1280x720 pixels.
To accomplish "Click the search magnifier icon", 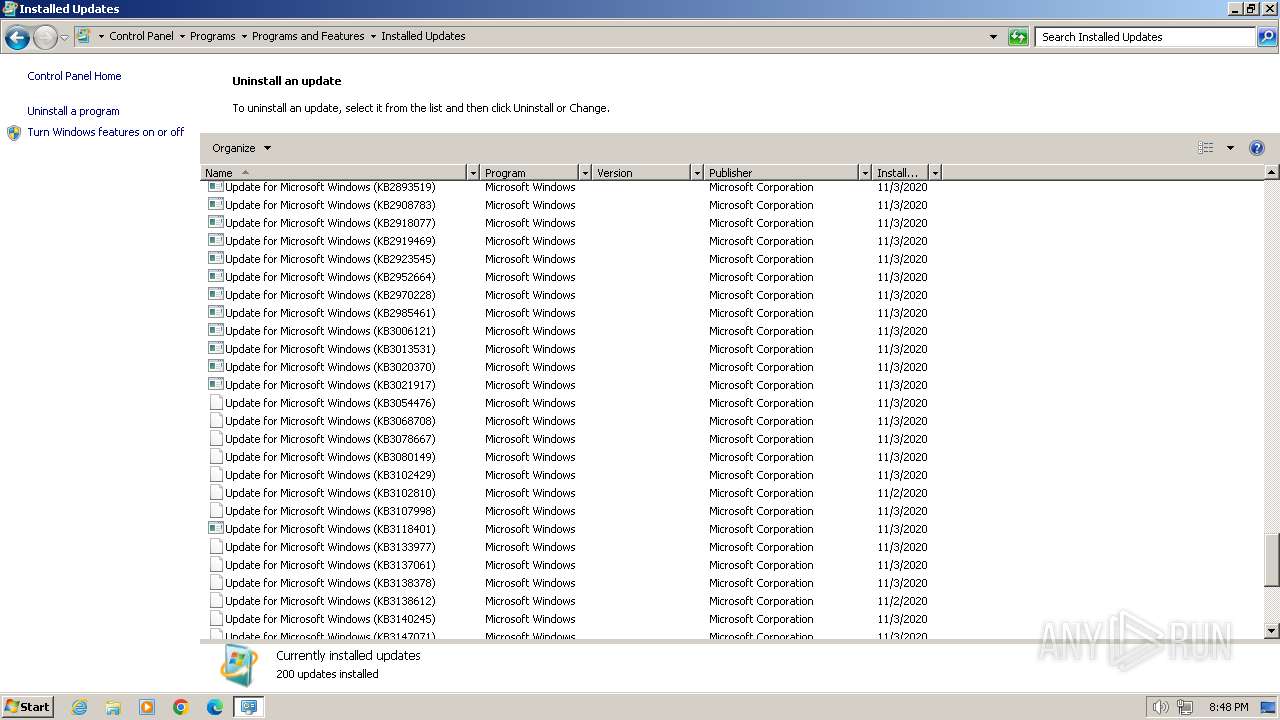I will pyautogui.click(x=1267, y=37).
